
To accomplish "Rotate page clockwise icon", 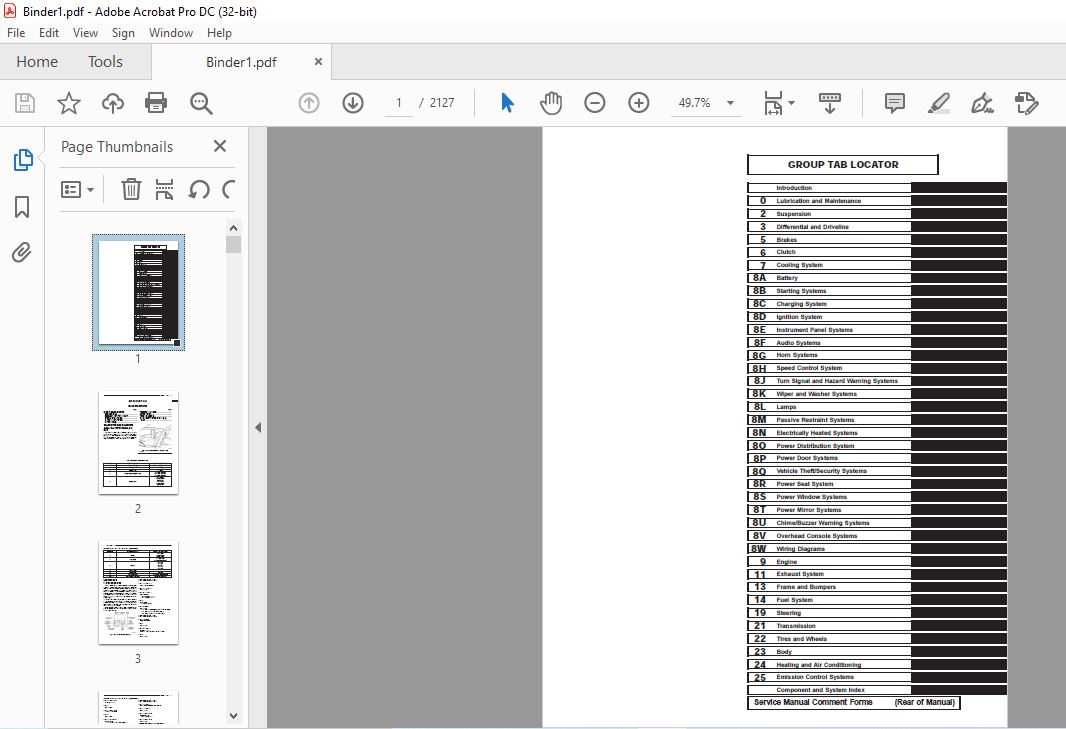I will pos(229,189).
